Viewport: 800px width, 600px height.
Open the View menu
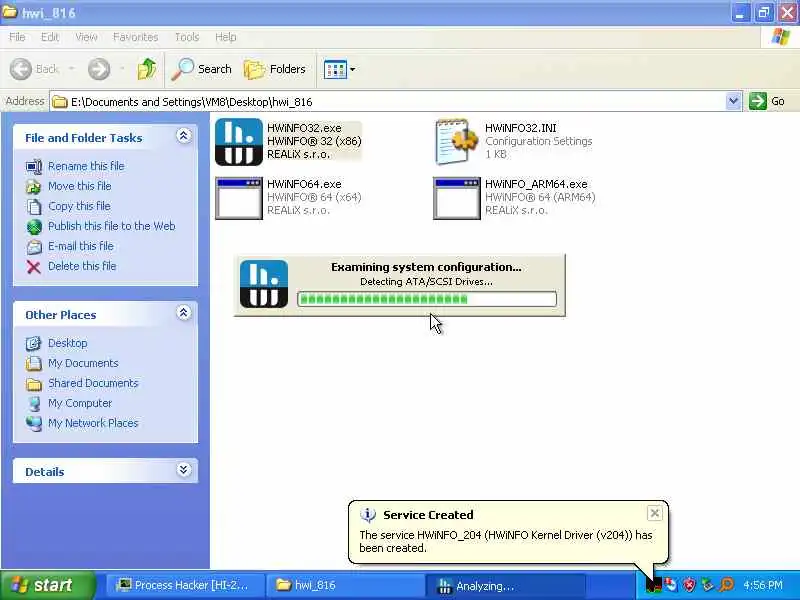(86, 37)
